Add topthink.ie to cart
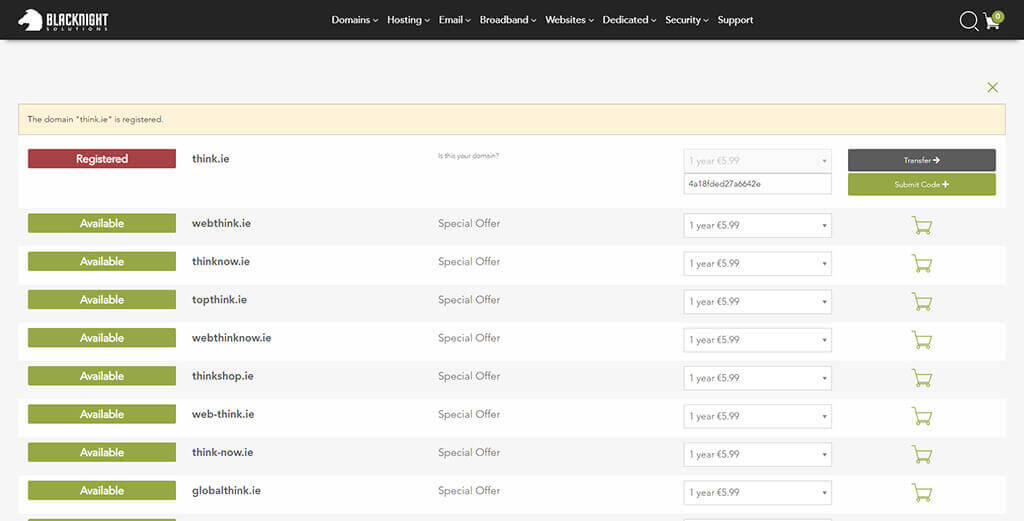Viewport: 1024px width, 521px height. pyautogui.click(x=921, y=301)
